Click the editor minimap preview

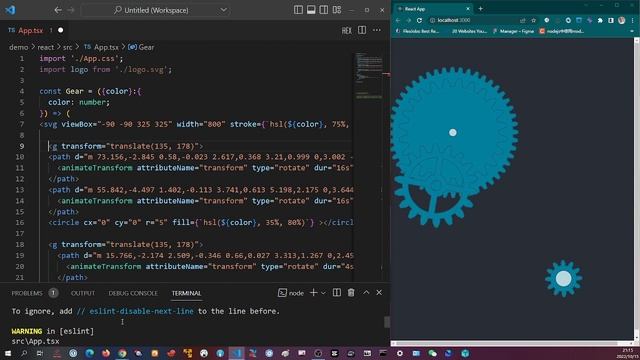coord(369,76)
